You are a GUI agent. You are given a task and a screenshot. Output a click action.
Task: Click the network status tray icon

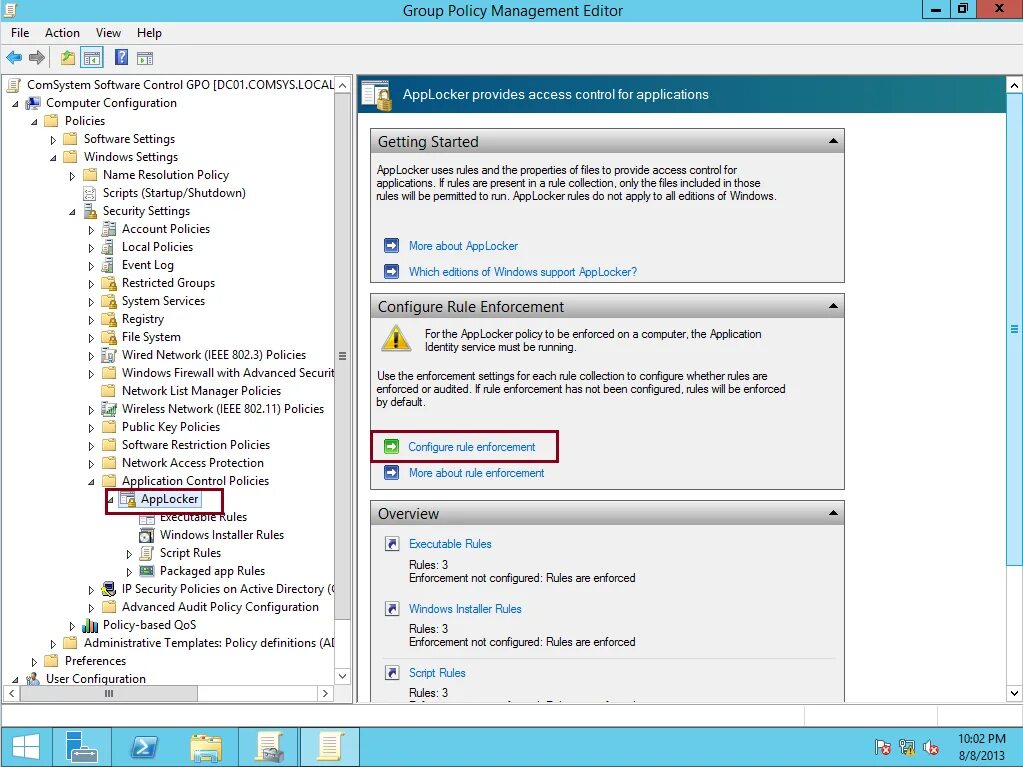click(907, 747)
